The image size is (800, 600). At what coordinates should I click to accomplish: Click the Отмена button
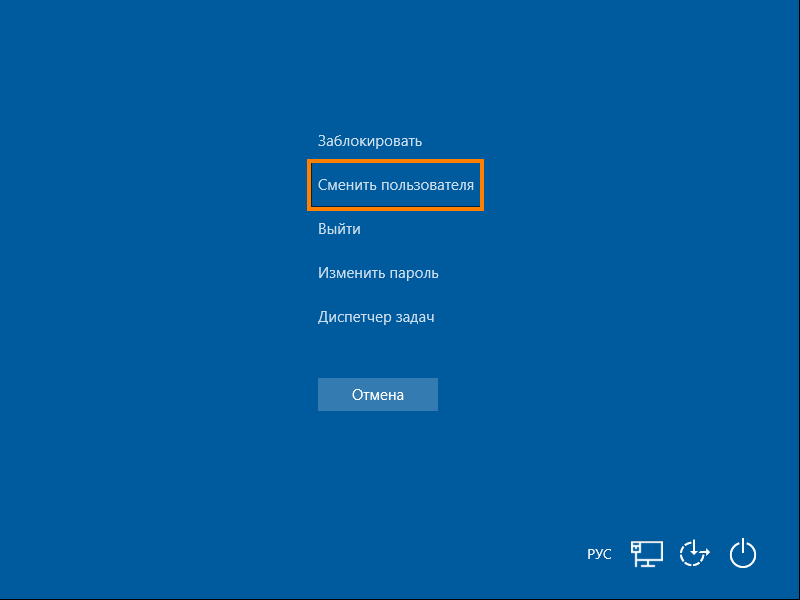[378, 394]
